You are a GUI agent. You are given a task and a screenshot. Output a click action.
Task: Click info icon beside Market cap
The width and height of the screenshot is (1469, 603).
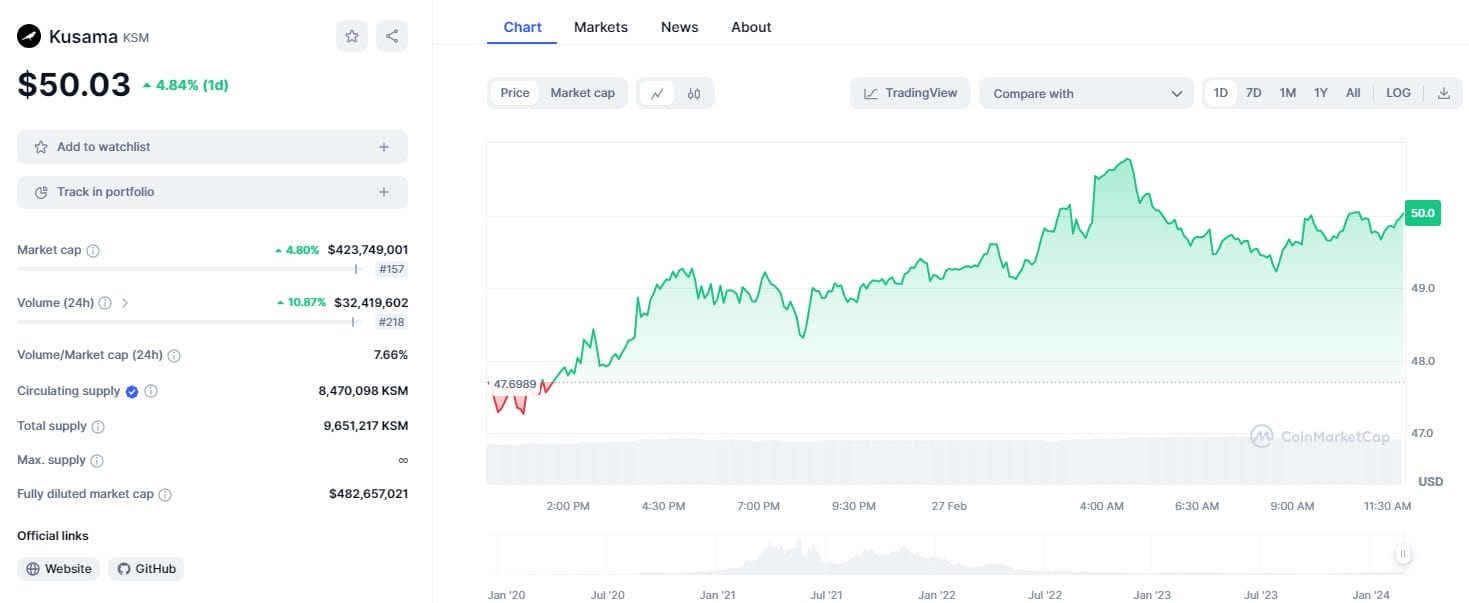(x=93, y=251)
